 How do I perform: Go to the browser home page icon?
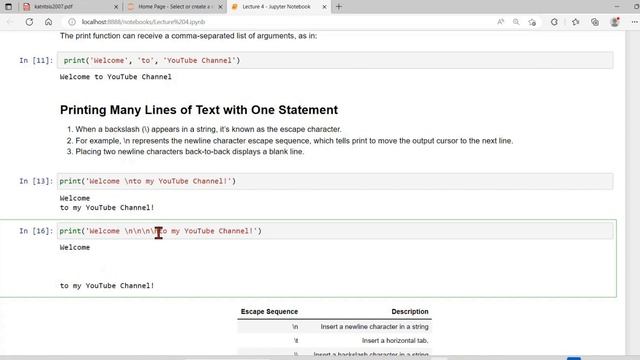(x=49, y=22)
